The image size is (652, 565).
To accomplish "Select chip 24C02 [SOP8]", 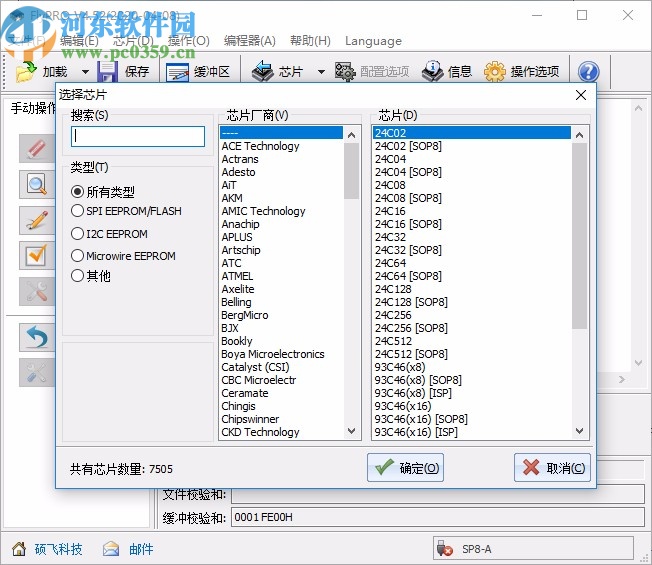I will click(x=472, y=146).
